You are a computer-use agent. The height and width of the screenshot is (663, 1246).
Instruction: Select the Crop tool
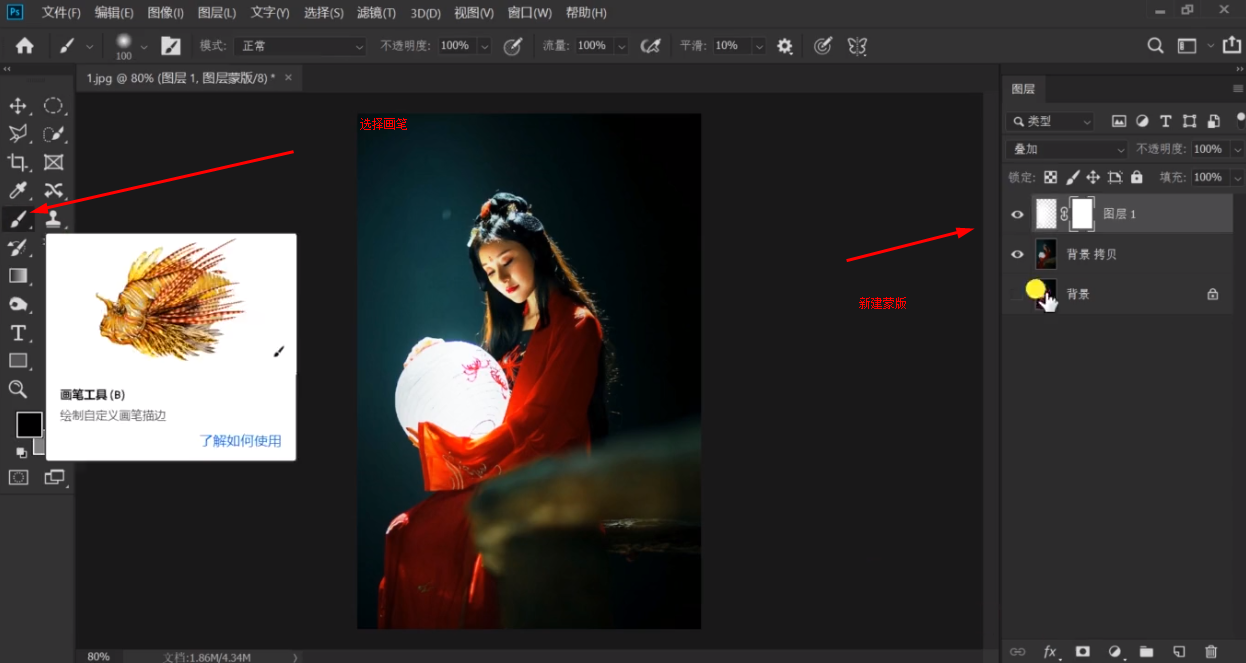tap(18, 162)
